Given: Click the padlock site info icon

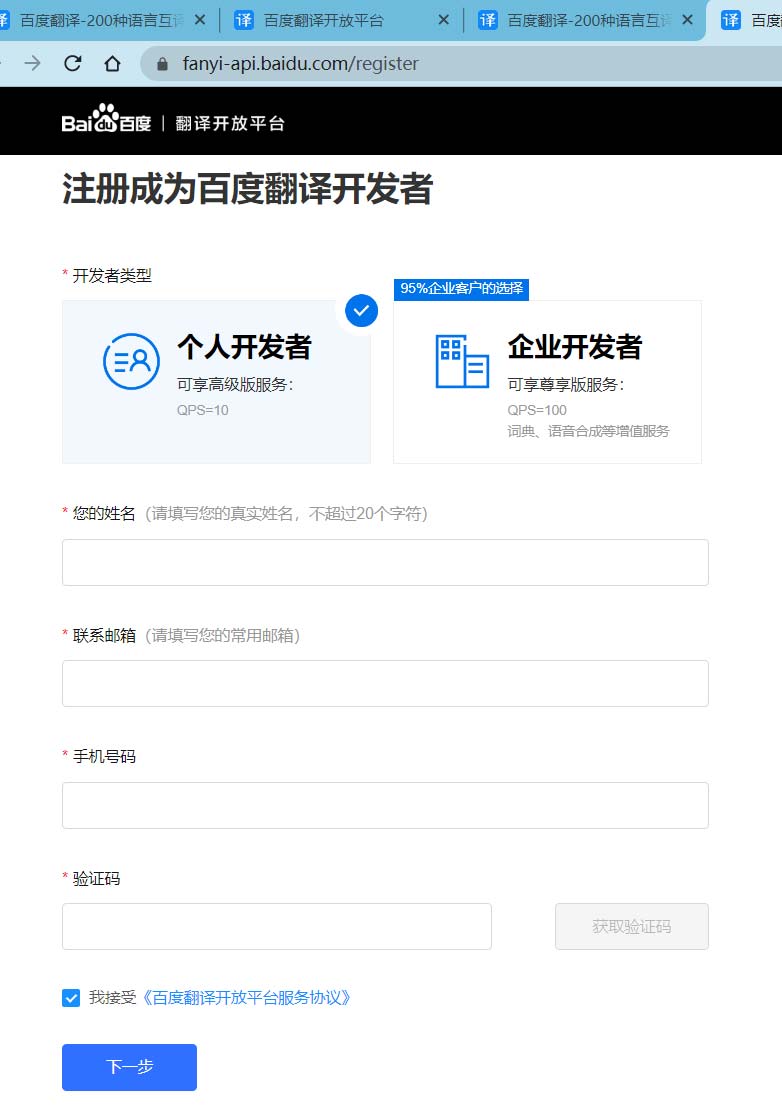Looking at the screenshot, I should pyautogui.click(x=162, y=64).
